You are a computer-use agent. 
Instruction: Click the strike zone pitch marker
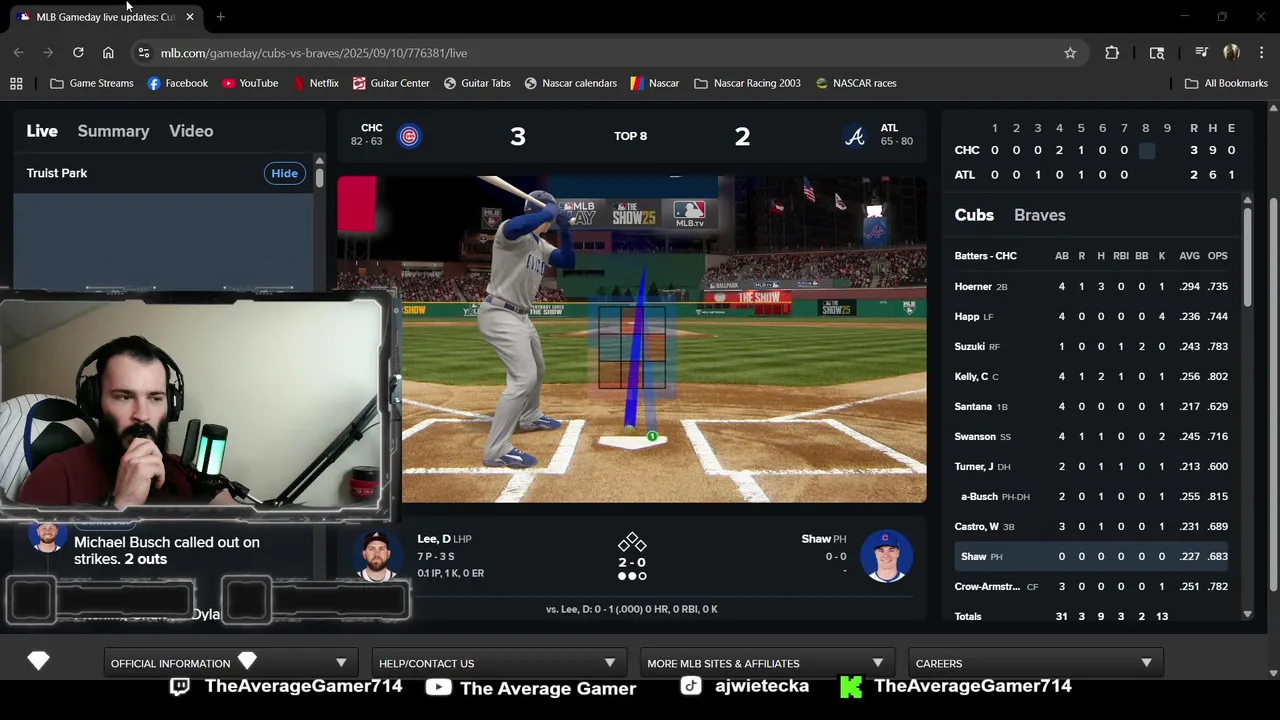click(x=652, y=436)
